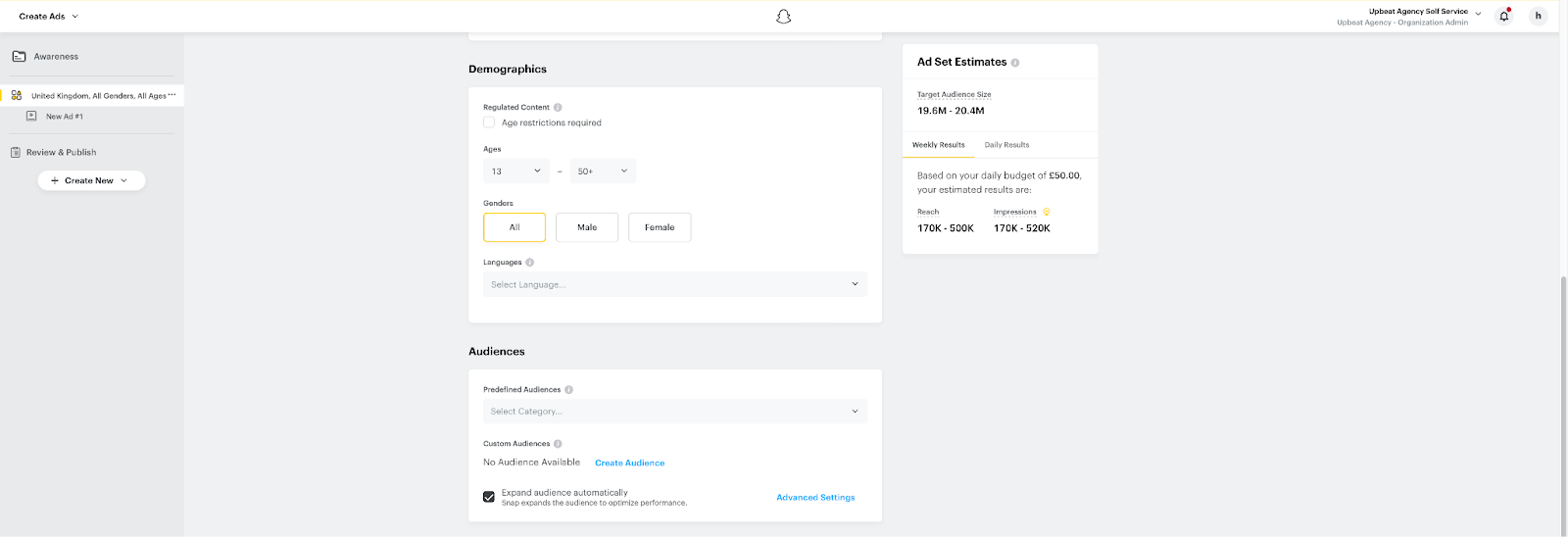This screenshot has height=537, width=1568.
Task: Click the Review & Publish clipboard icon
Action: (x=16, y=152)
